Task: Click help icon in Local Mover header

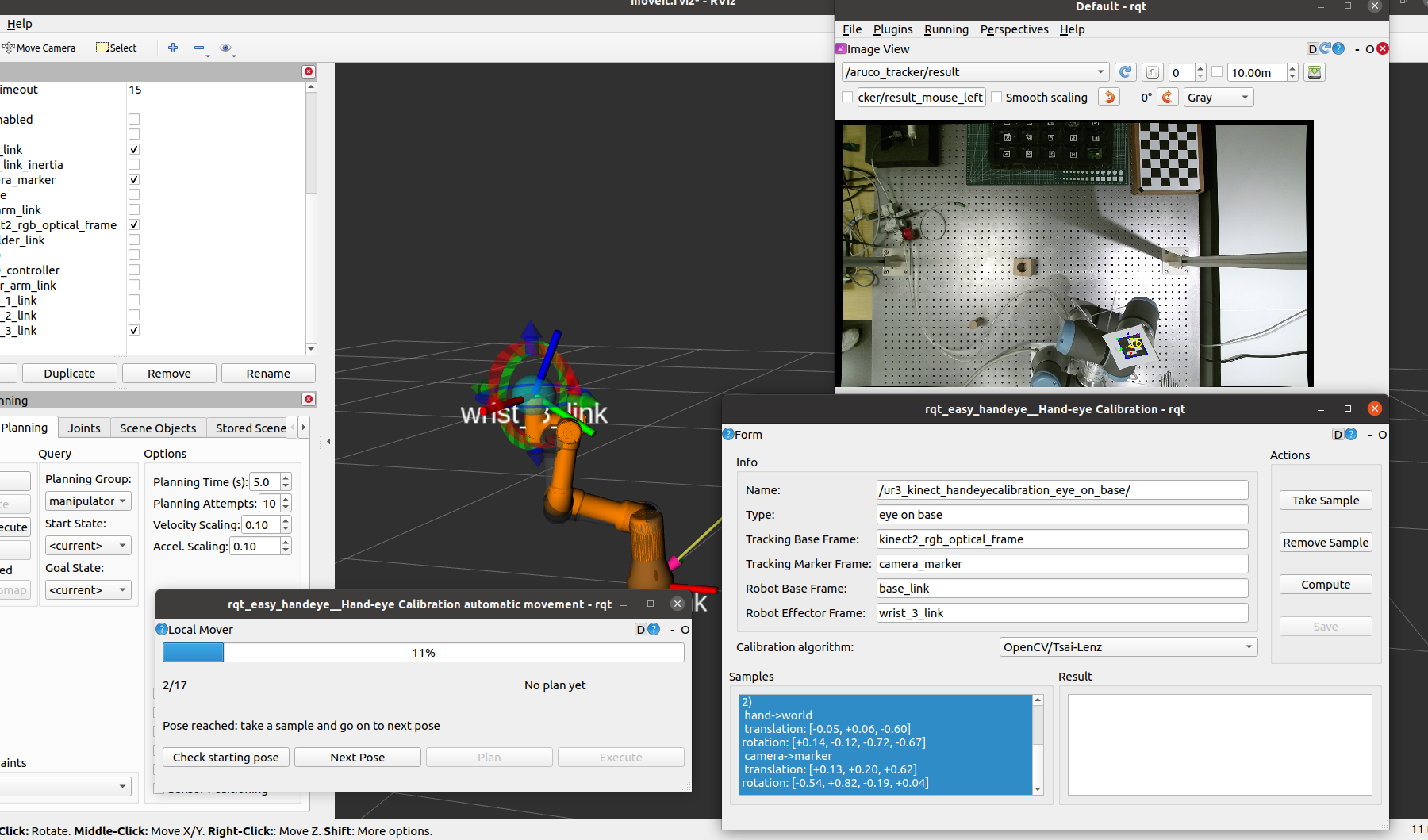Action: coord(654,629)
